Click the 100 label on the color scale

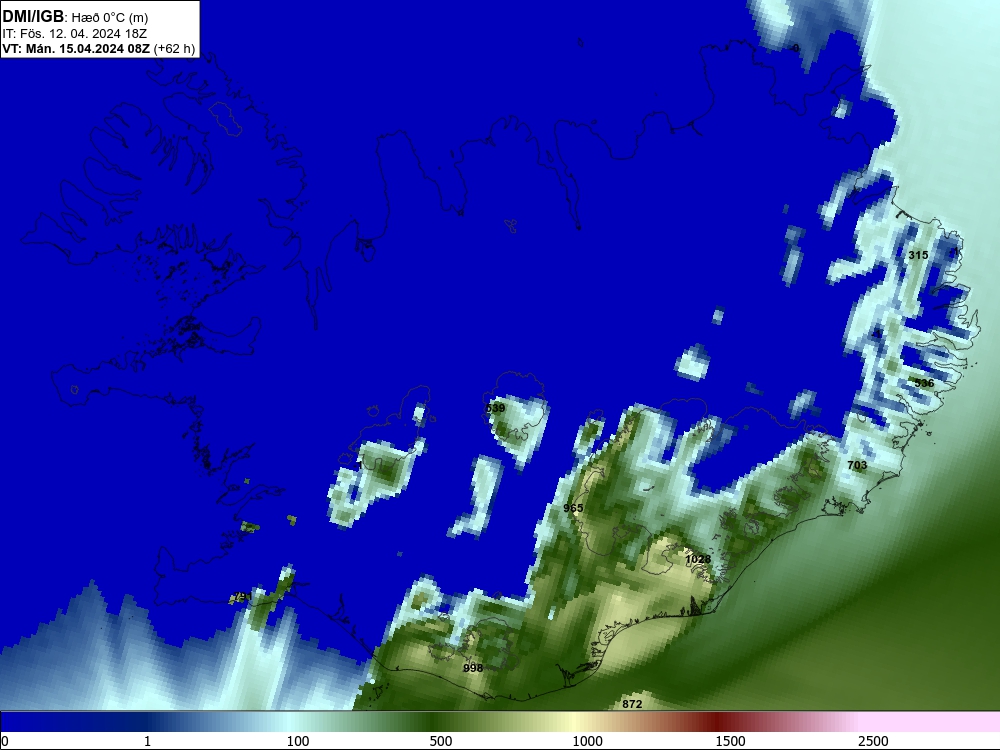[298, 741]
